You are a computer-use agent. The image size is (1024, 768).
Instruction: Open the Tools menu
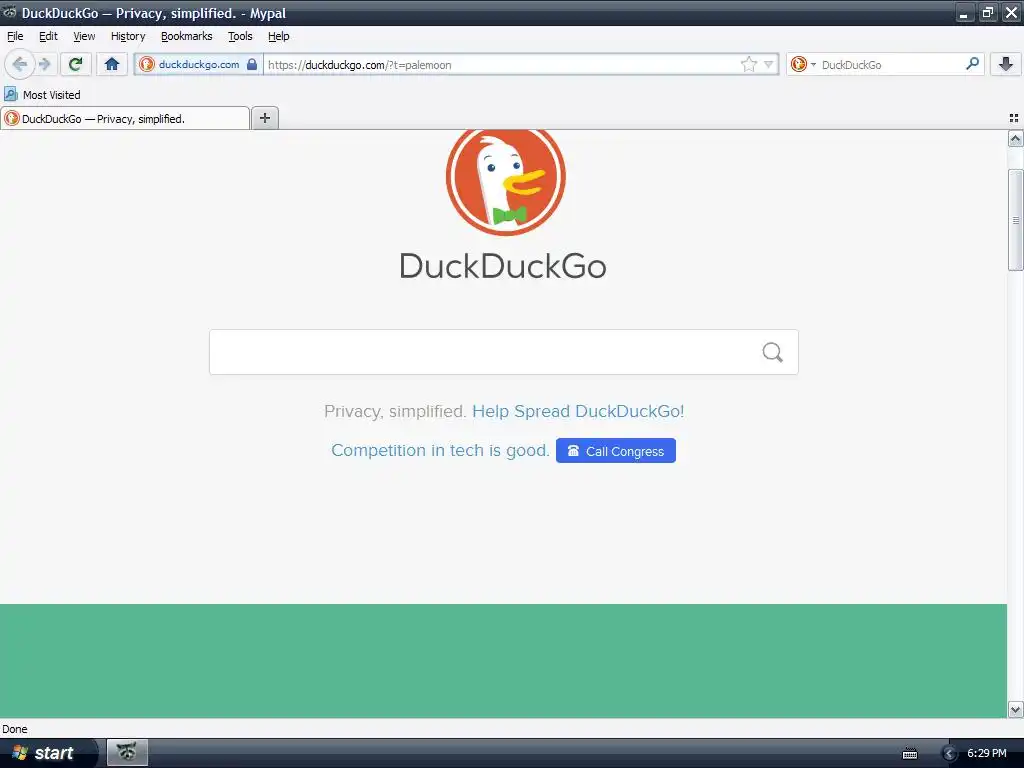[240, 36]
